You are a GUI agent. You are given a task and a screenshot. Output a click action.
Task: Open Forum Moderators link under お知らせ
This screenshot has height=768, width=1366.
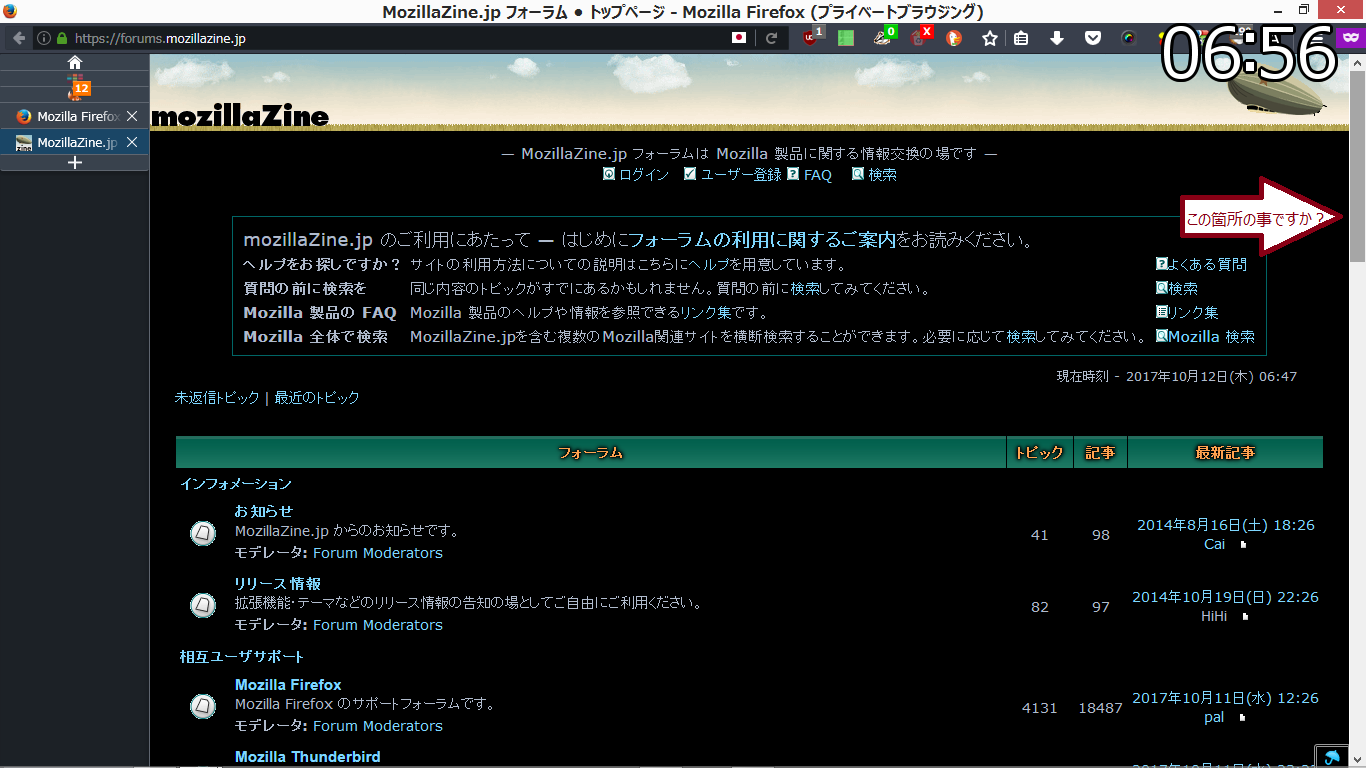[378, 553]
